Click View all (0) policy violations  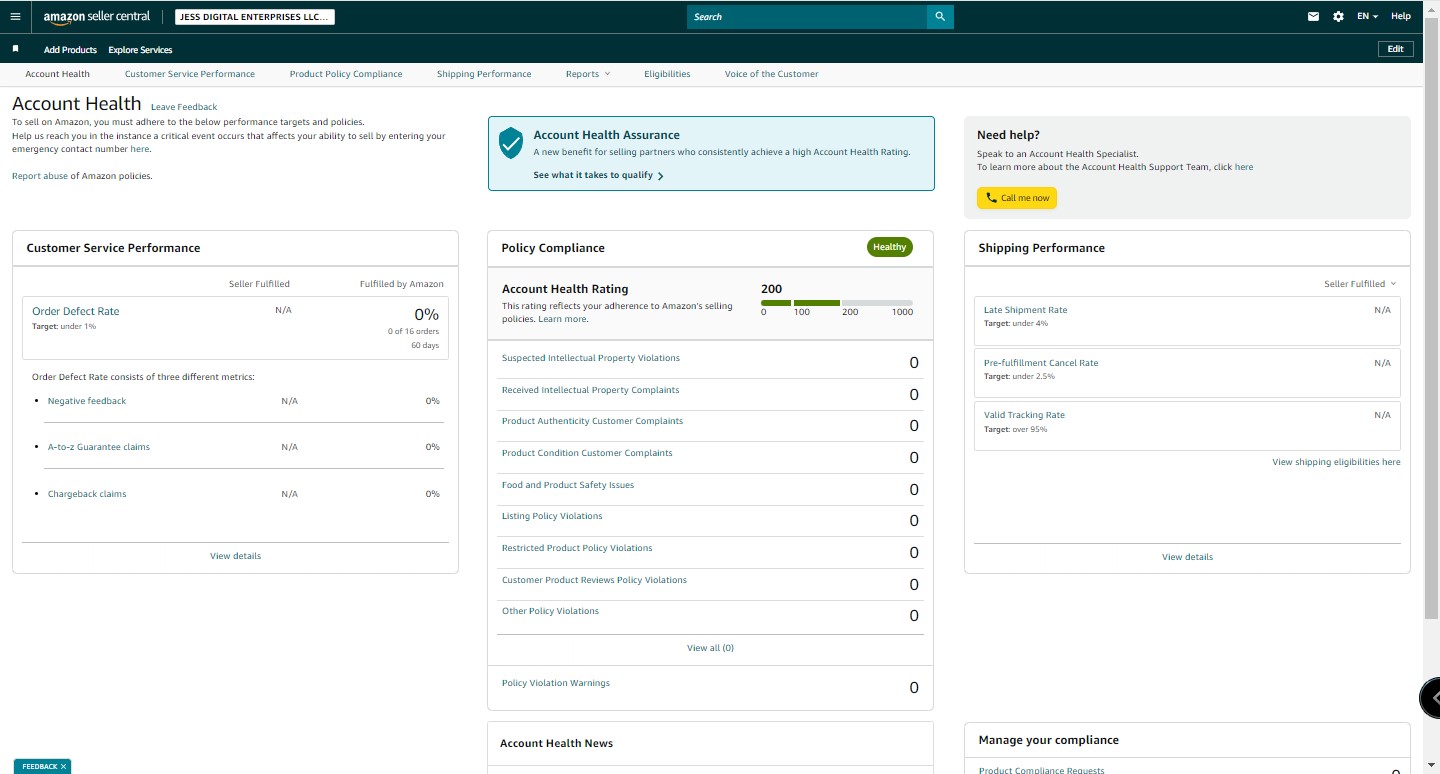pyautogui.click(x=710, y=648)
